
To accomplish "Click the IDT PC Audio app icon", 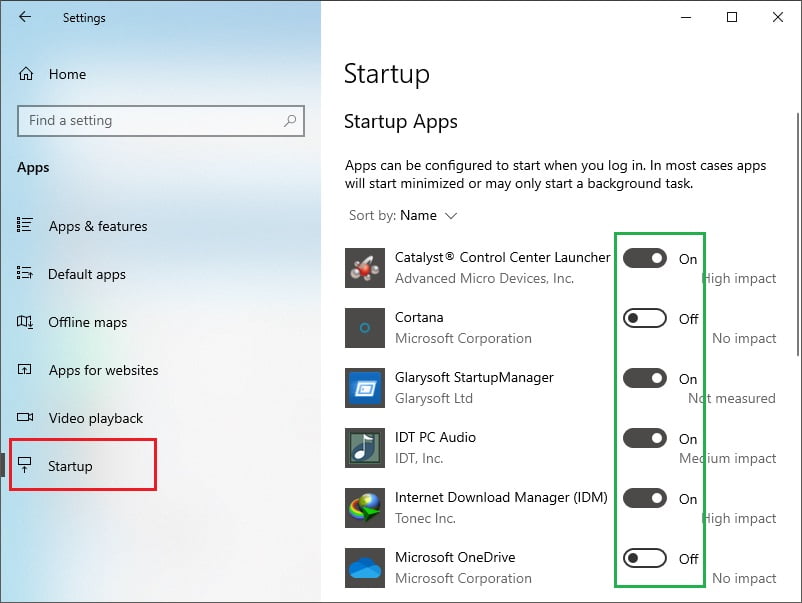I will tap(365, 448).
